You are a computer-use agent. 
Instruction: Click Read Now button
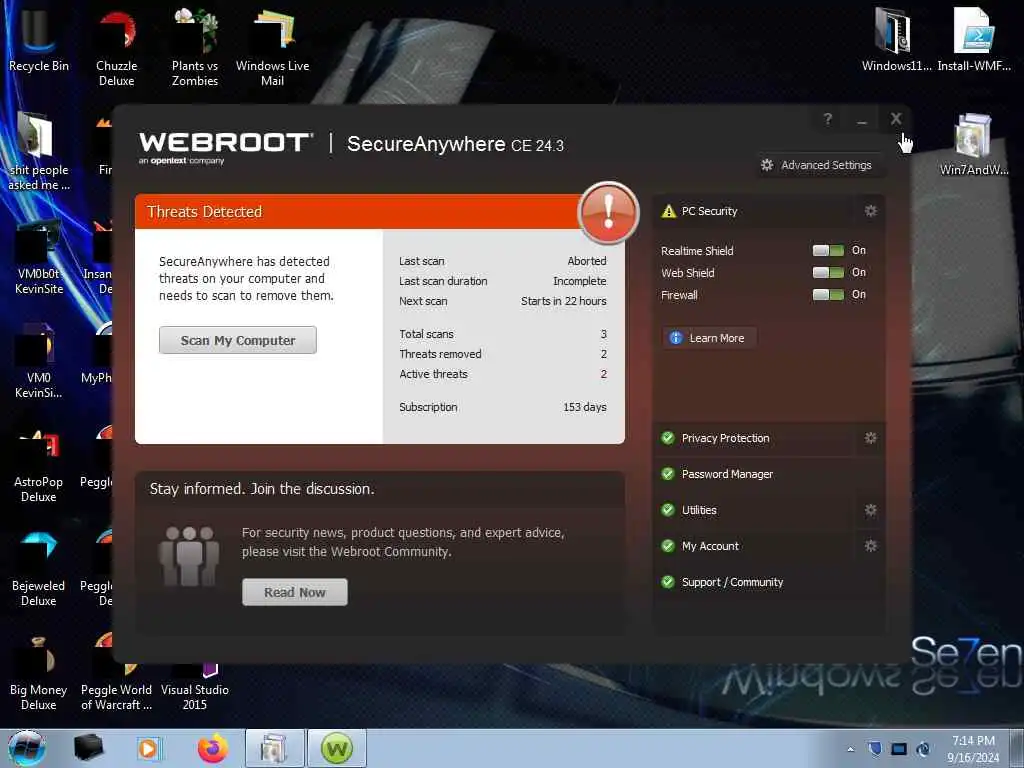[295, 592]
